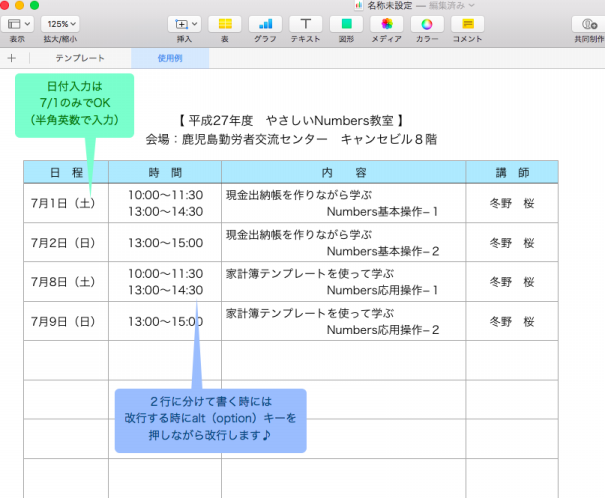Select the 7月1日 row time cell
Viewport: 605px width, 498px height.
pyautogui.click(x=165, y=203)
